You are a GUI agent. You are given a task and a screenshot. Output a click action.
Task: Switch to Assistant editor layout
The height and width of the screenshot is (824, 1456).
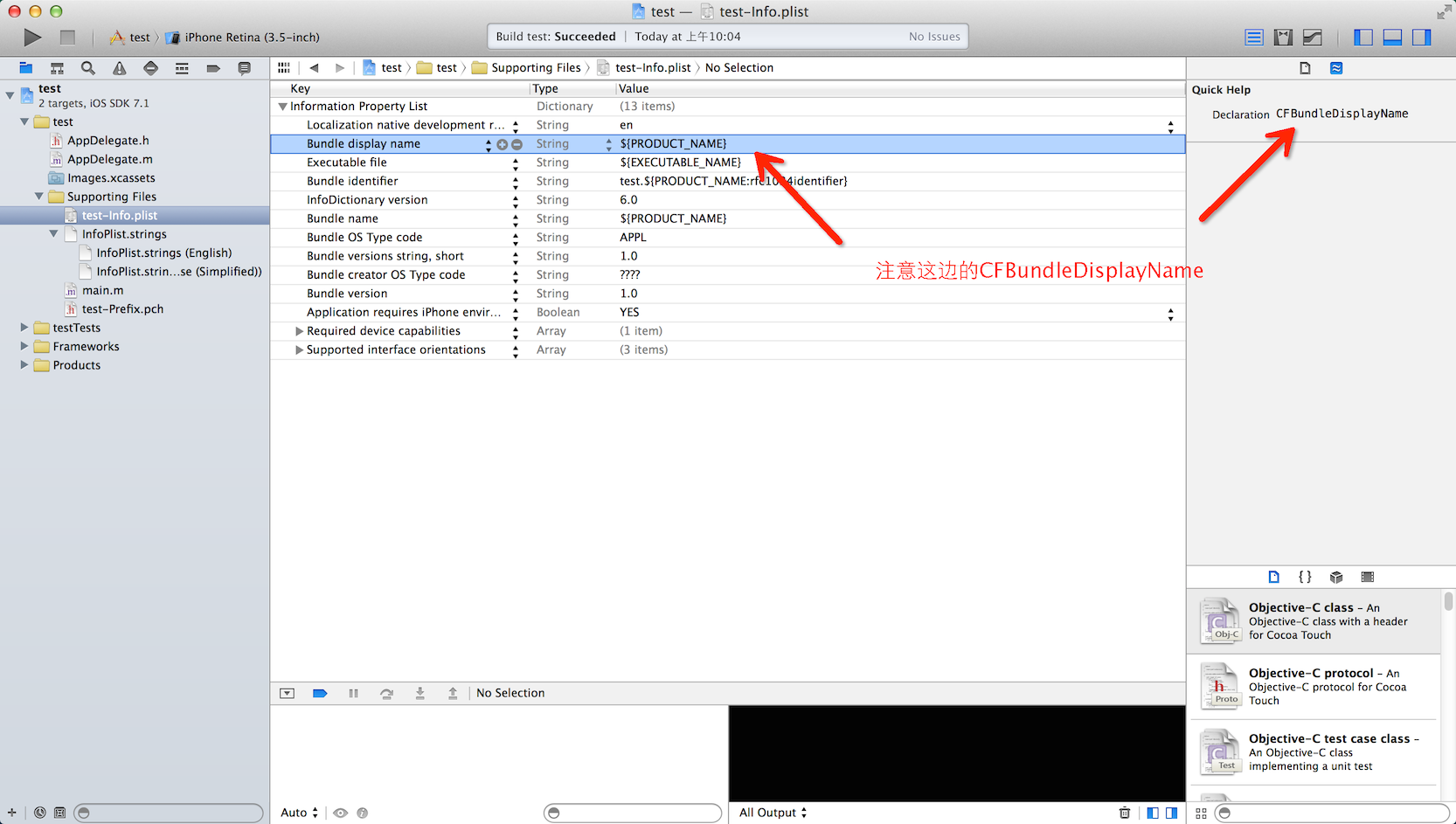coord(1283,37)
